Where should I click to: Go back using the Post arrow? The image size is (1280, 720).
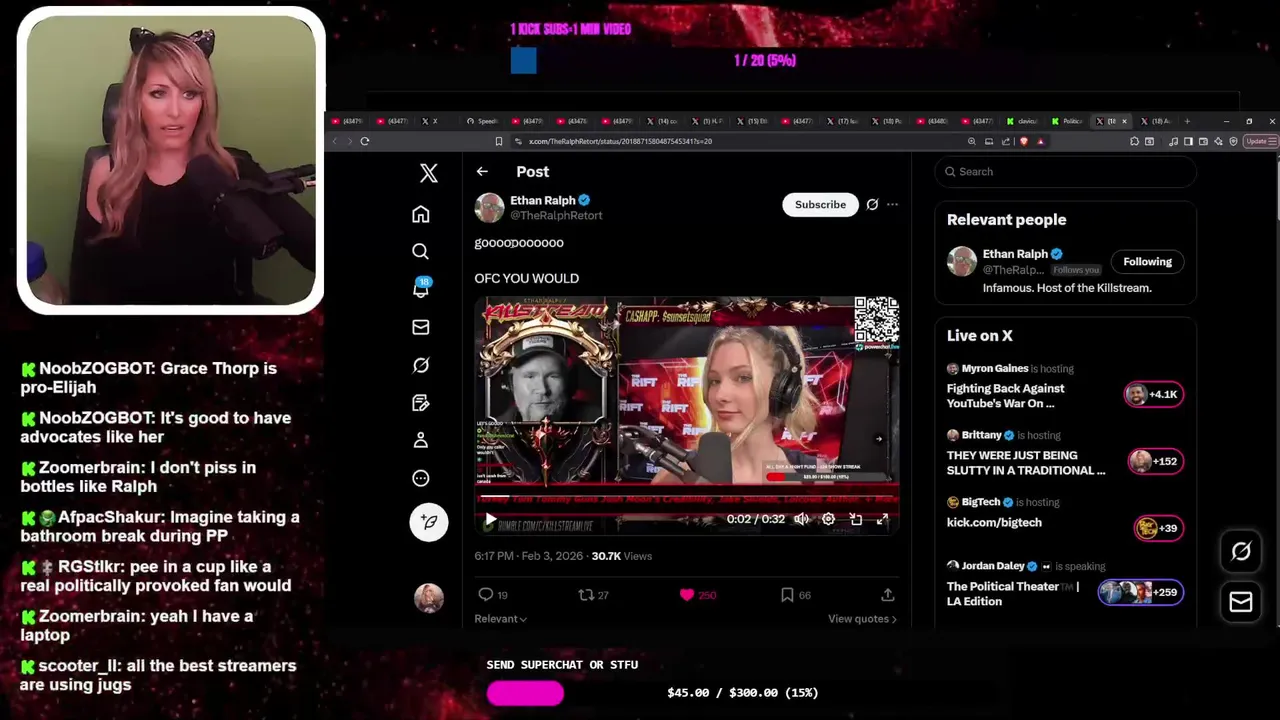[x=482, y=172]
